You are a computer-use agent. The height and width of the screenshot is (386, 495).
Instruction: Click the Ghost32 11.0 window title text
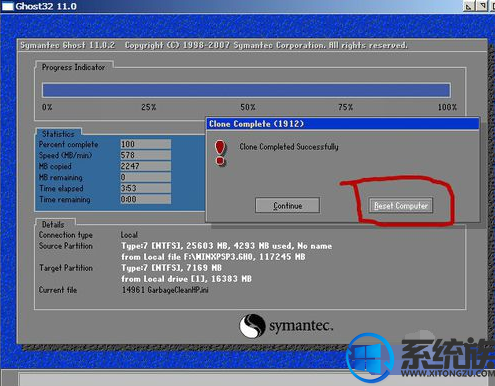[46, 6]
